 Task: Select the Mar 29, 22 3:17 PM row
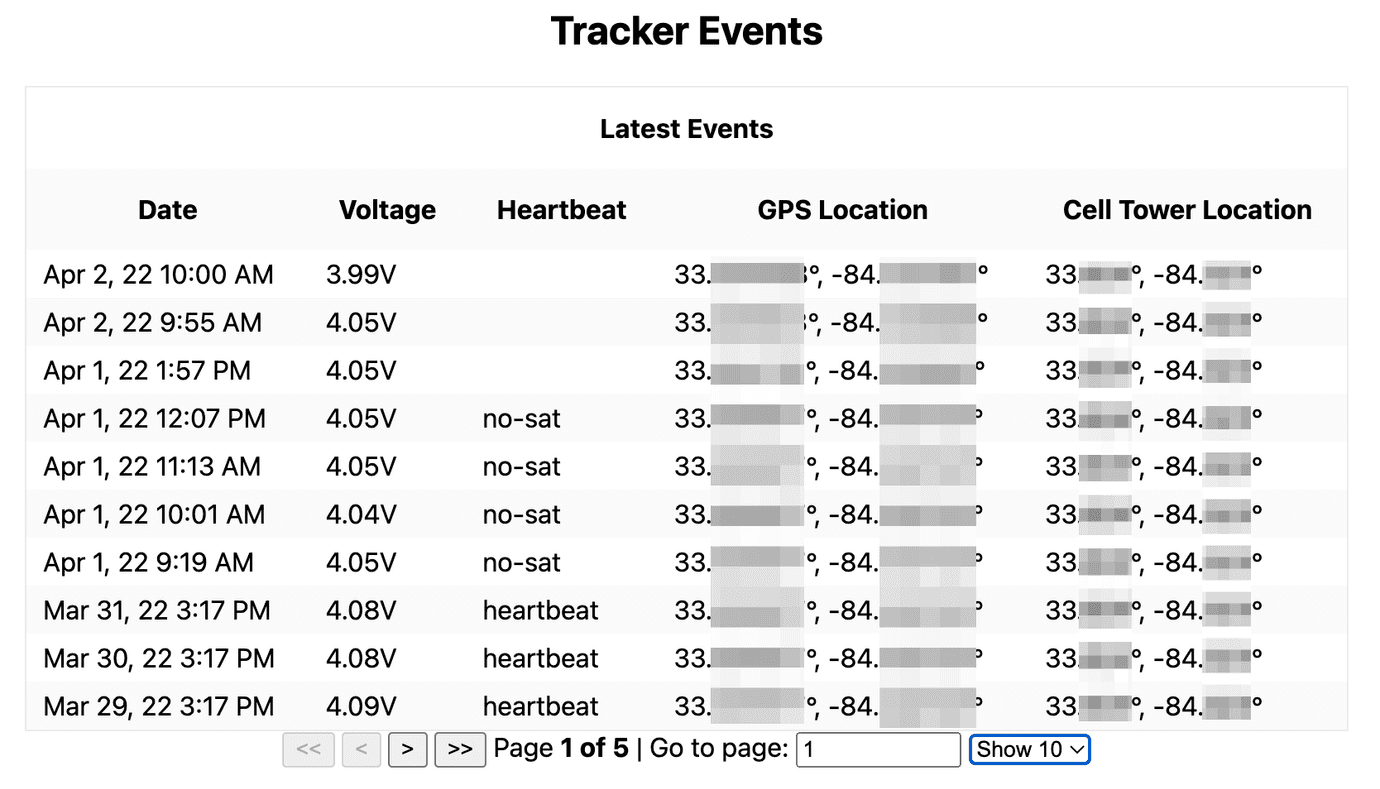[157, 706]
